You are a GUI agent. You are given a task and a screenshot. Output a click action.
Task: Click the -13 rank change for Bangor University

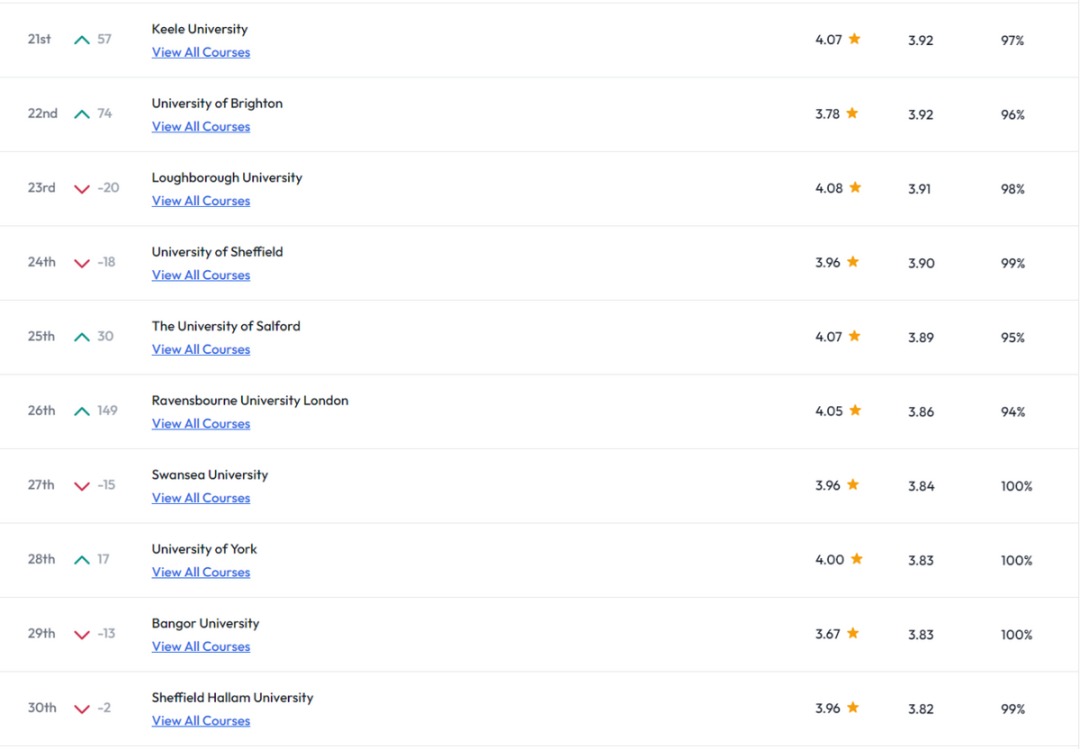(x=106, y=634)
